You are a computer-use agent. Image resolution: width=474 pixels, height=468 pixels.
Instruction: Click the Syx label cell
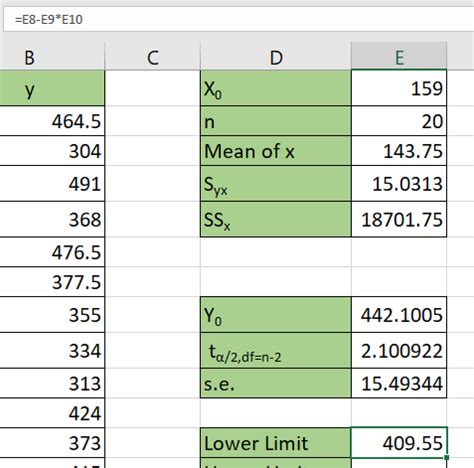tap(276, 183)
